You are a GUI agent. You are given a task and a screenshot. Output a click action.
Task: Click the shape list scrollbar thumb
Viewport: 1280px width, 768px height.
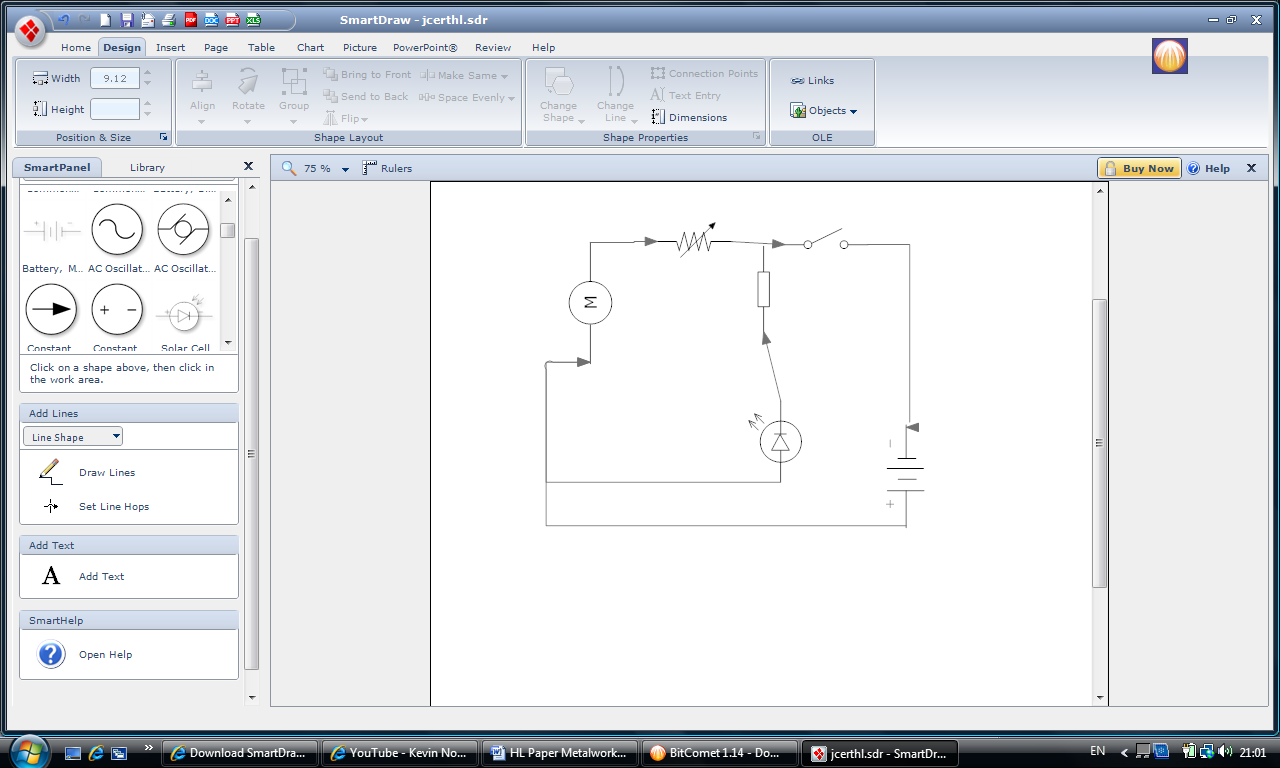228,230
